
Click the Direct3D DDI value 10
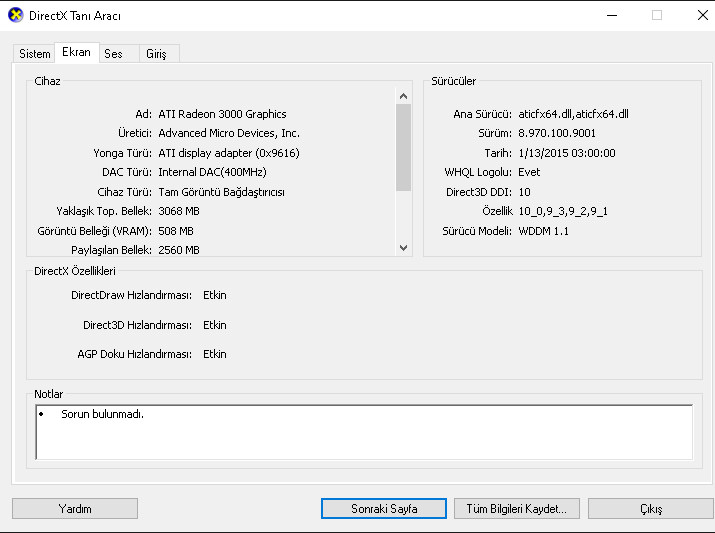click(x=524, y=192)
